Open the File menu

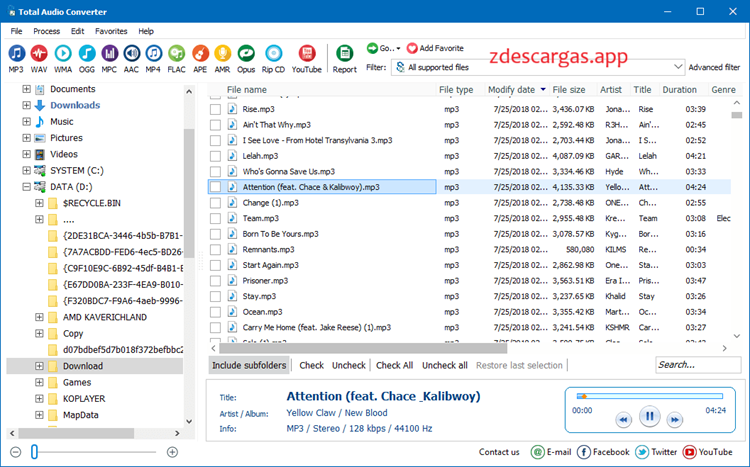[16, 31]
